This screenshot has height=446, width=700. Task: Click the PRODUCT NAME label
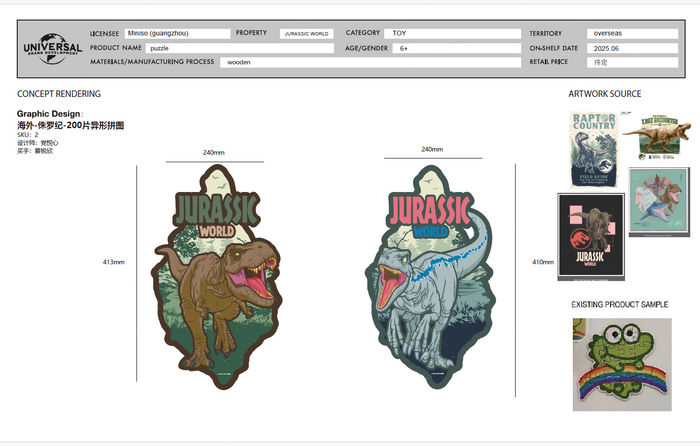(x=116, y=47)
